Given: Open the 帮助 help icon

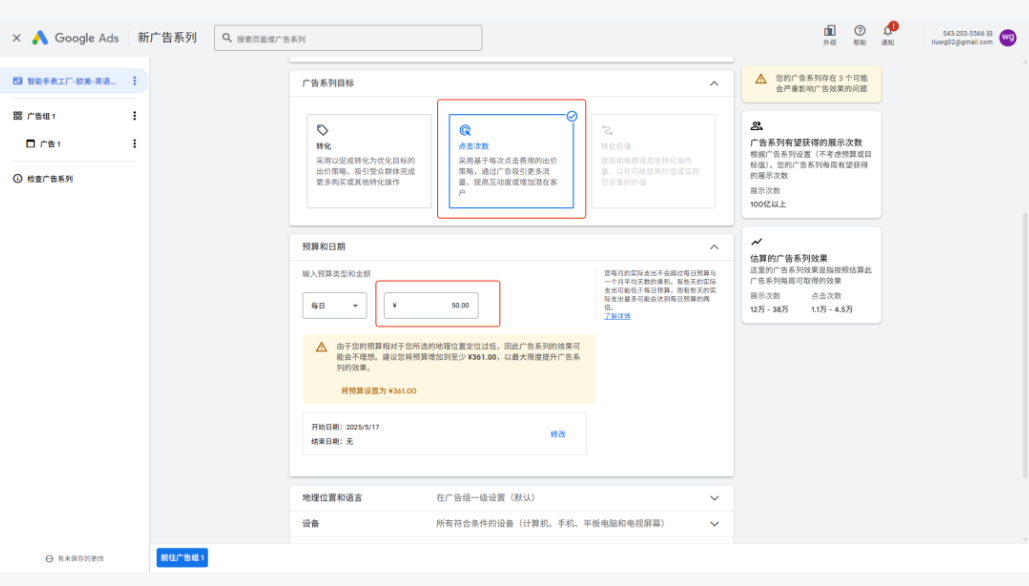Looking at the screenshot, I should pos(859,35).
